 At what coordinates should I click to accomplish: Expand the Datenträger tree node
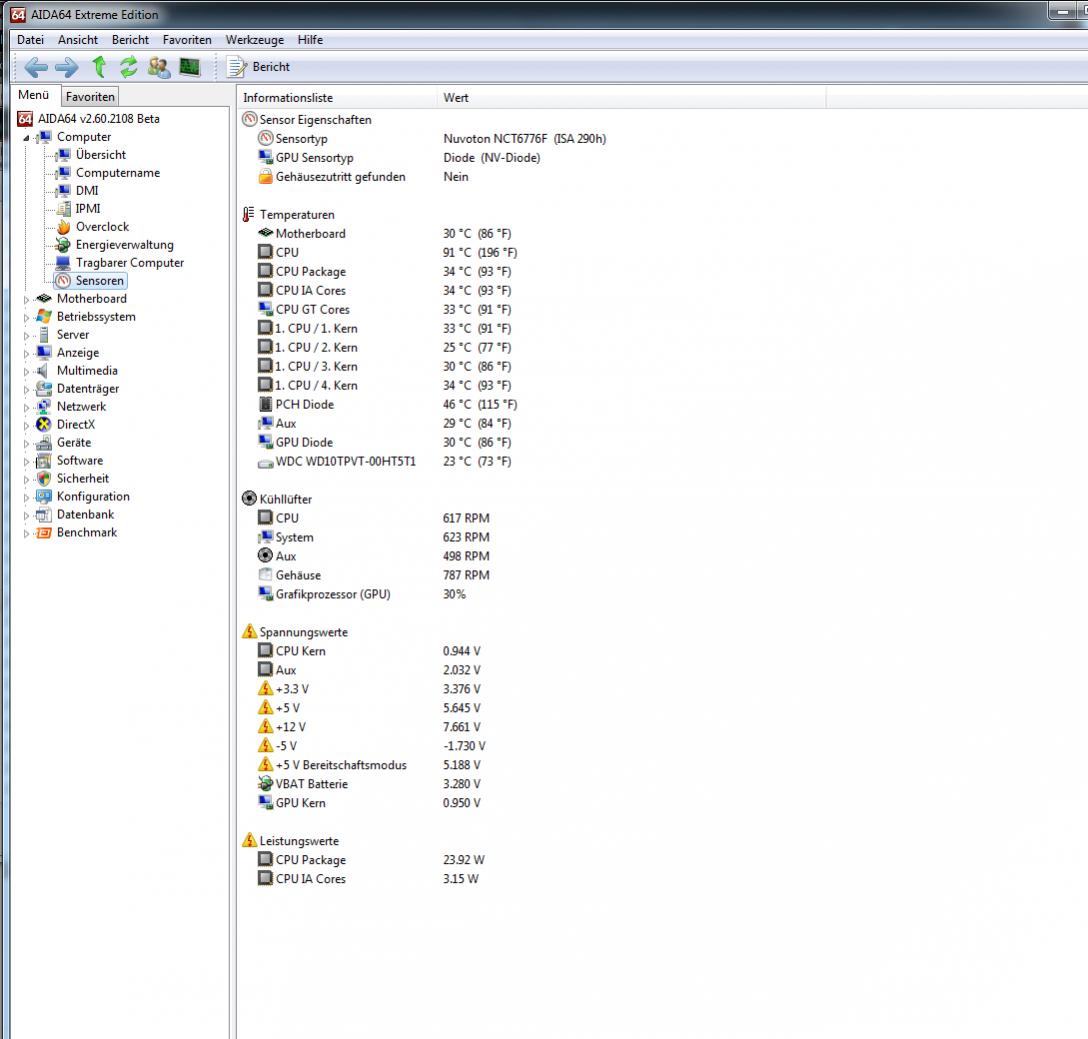pos(26,389)
